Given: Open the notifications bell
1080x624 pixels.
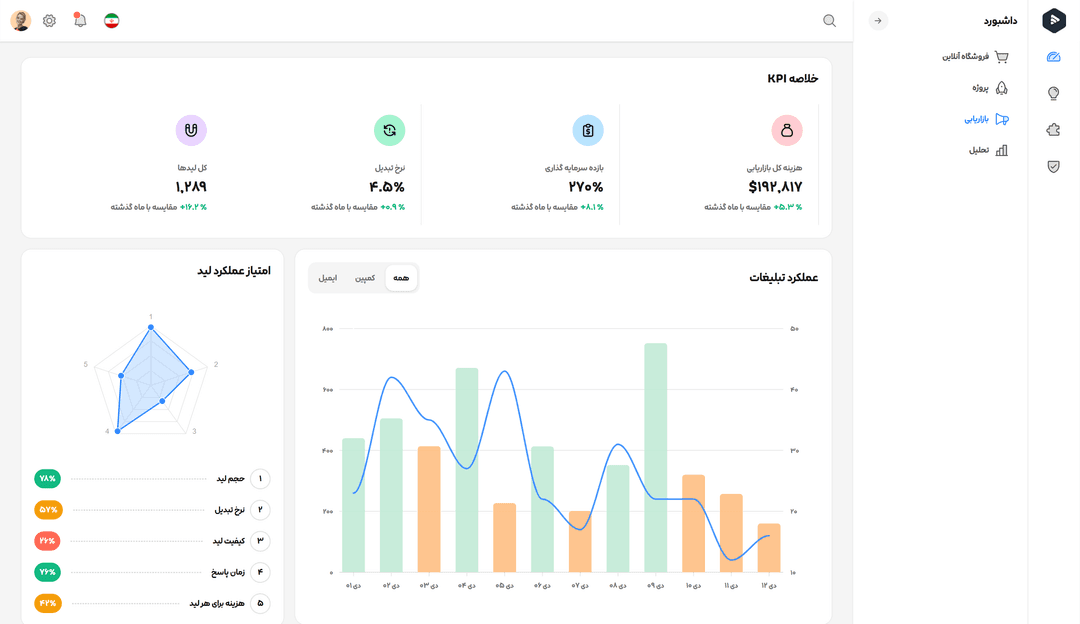Looking at the screenshot, I should click(80, 21).
